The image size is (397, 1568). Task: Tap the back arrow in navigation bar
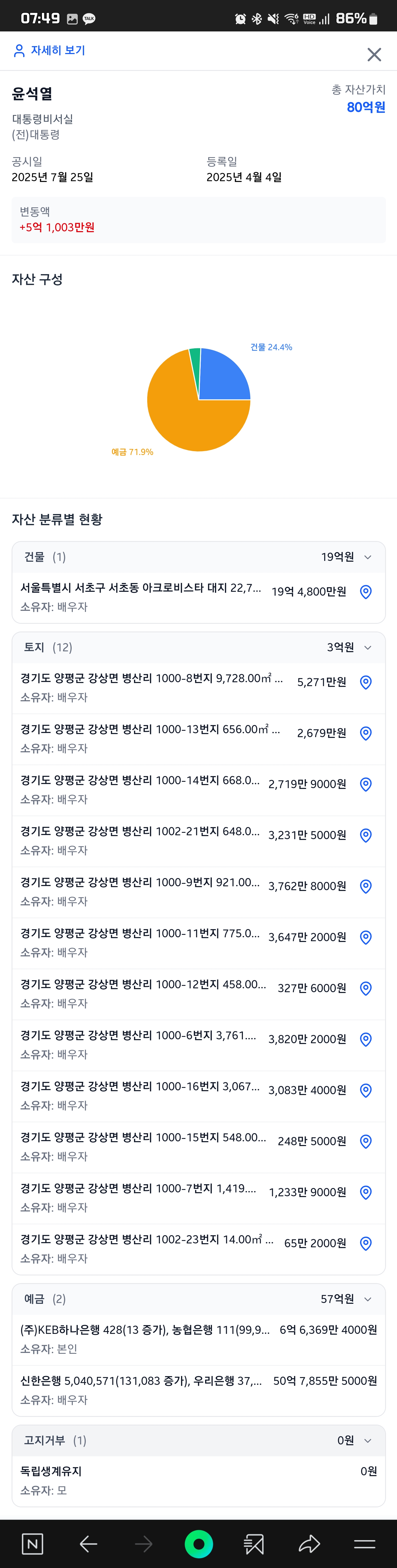coord(88,1544)
